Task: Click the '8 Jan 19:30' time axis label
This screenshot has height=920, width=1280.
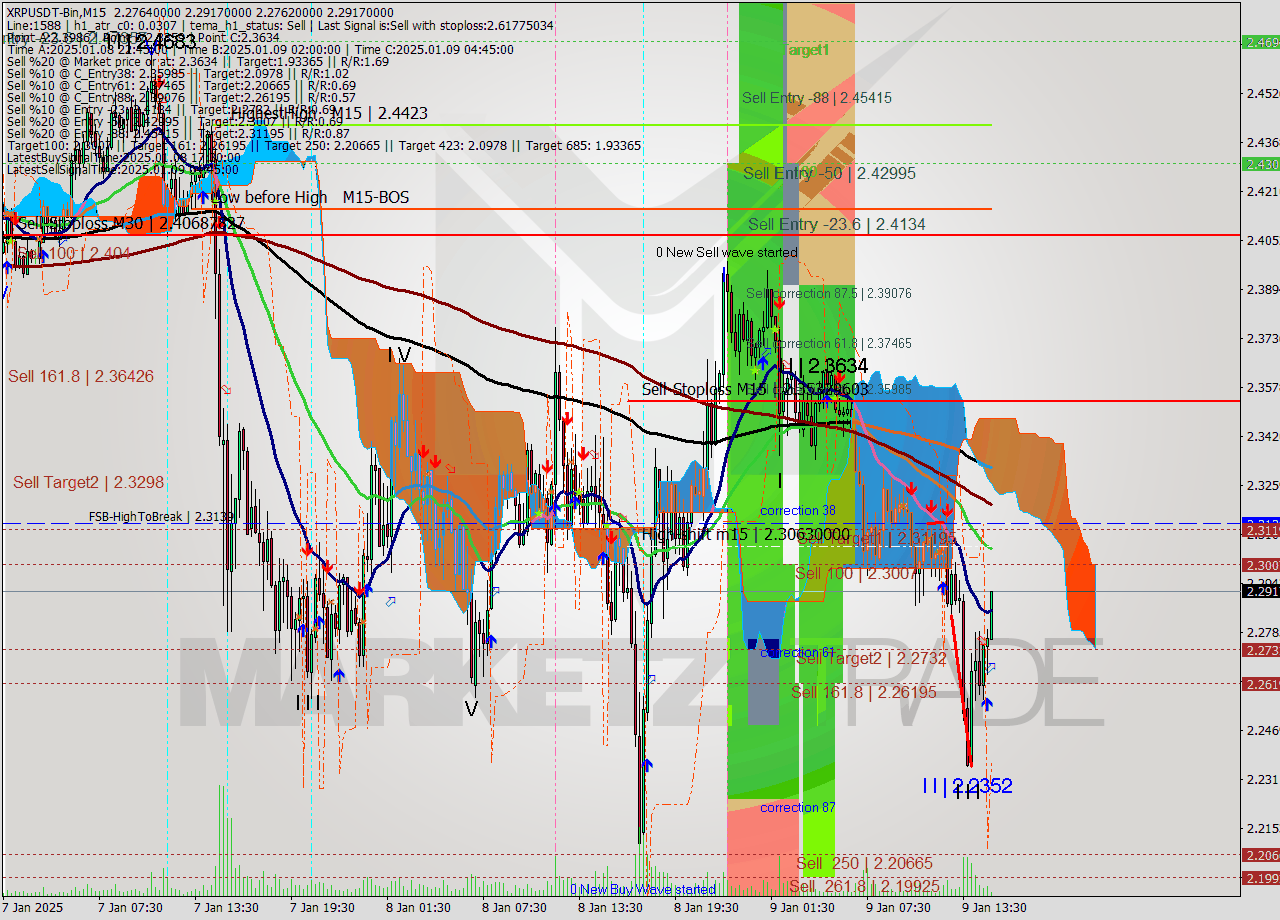Action: (706, 908)
